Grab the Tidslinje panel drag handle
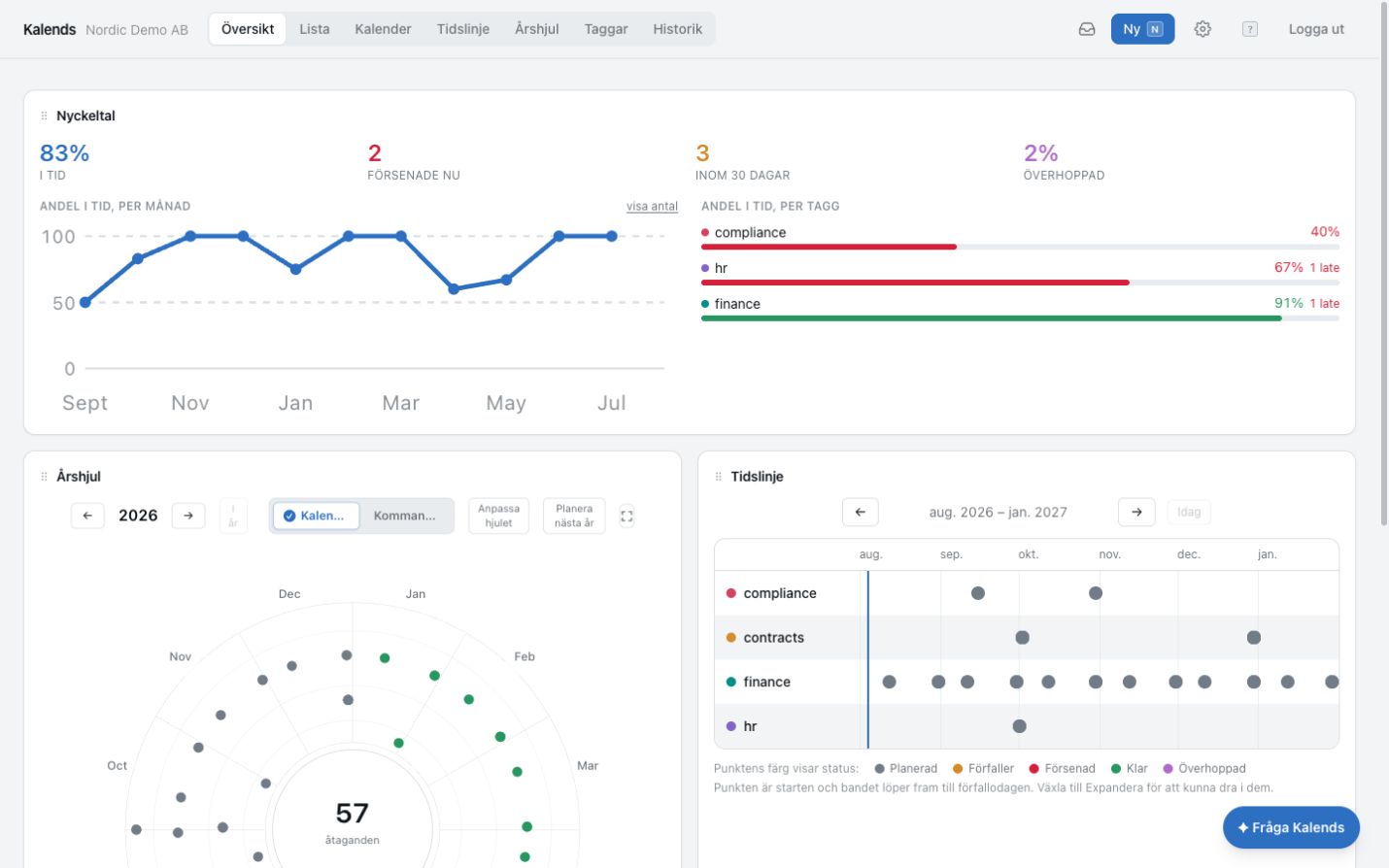 click(719, 477)
